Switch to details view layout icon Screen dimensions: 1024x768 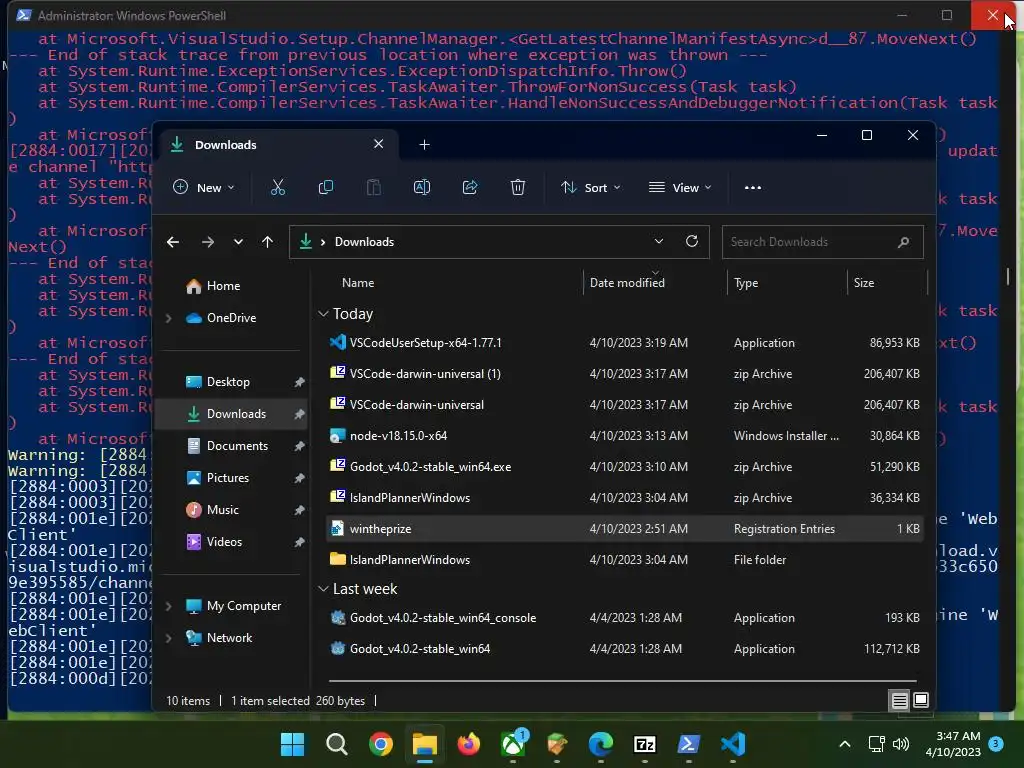click(x=899, y=701)
